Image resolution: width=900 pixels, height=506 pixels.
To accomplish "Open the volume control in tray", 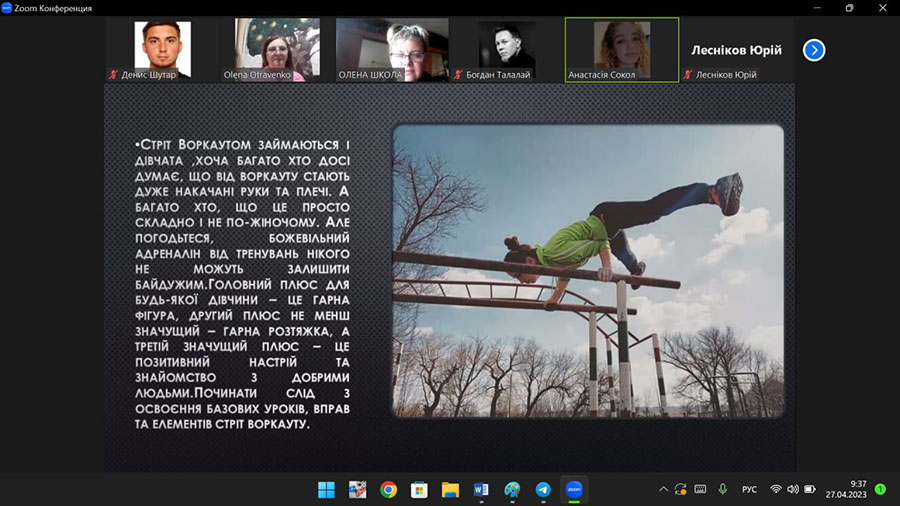I will pos(793,489).
